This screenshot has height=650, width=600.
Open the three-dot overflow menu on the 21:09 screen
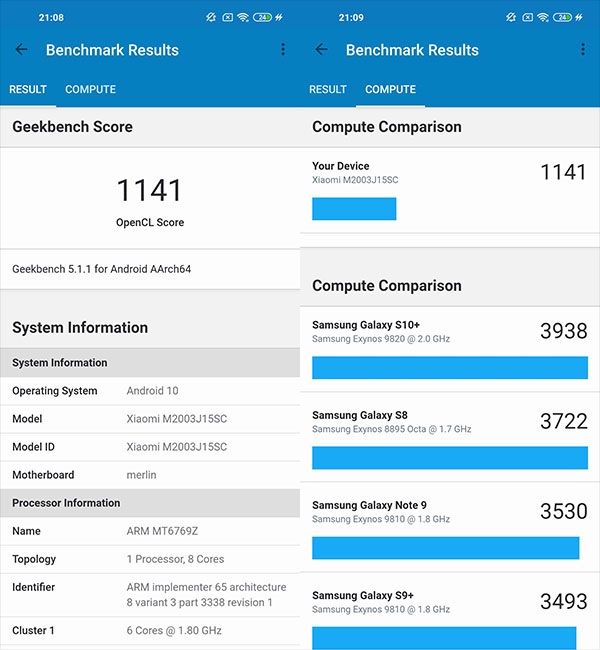coord(583,50)
